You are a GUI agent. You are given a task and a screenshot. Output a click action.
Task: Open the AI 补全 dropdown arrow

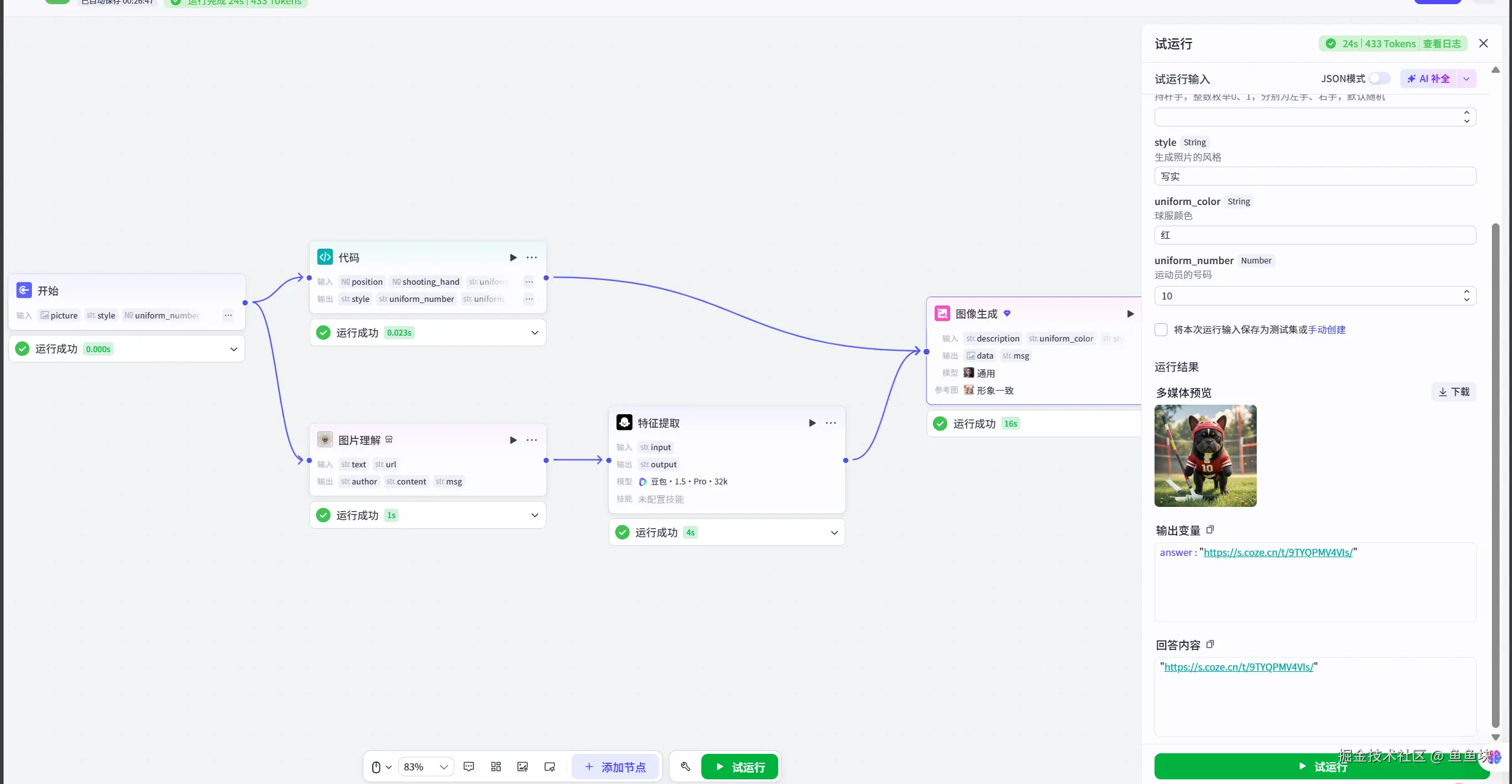1467,79
